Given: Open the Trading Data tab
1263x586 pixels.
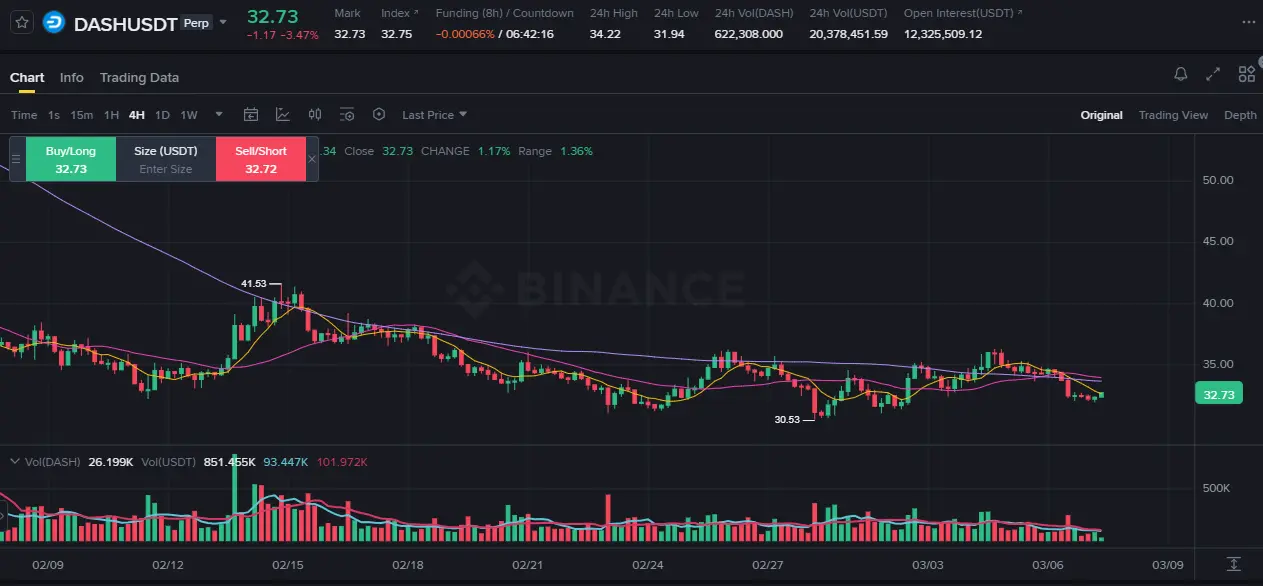Looking at the screenshot, I should 139,77.
